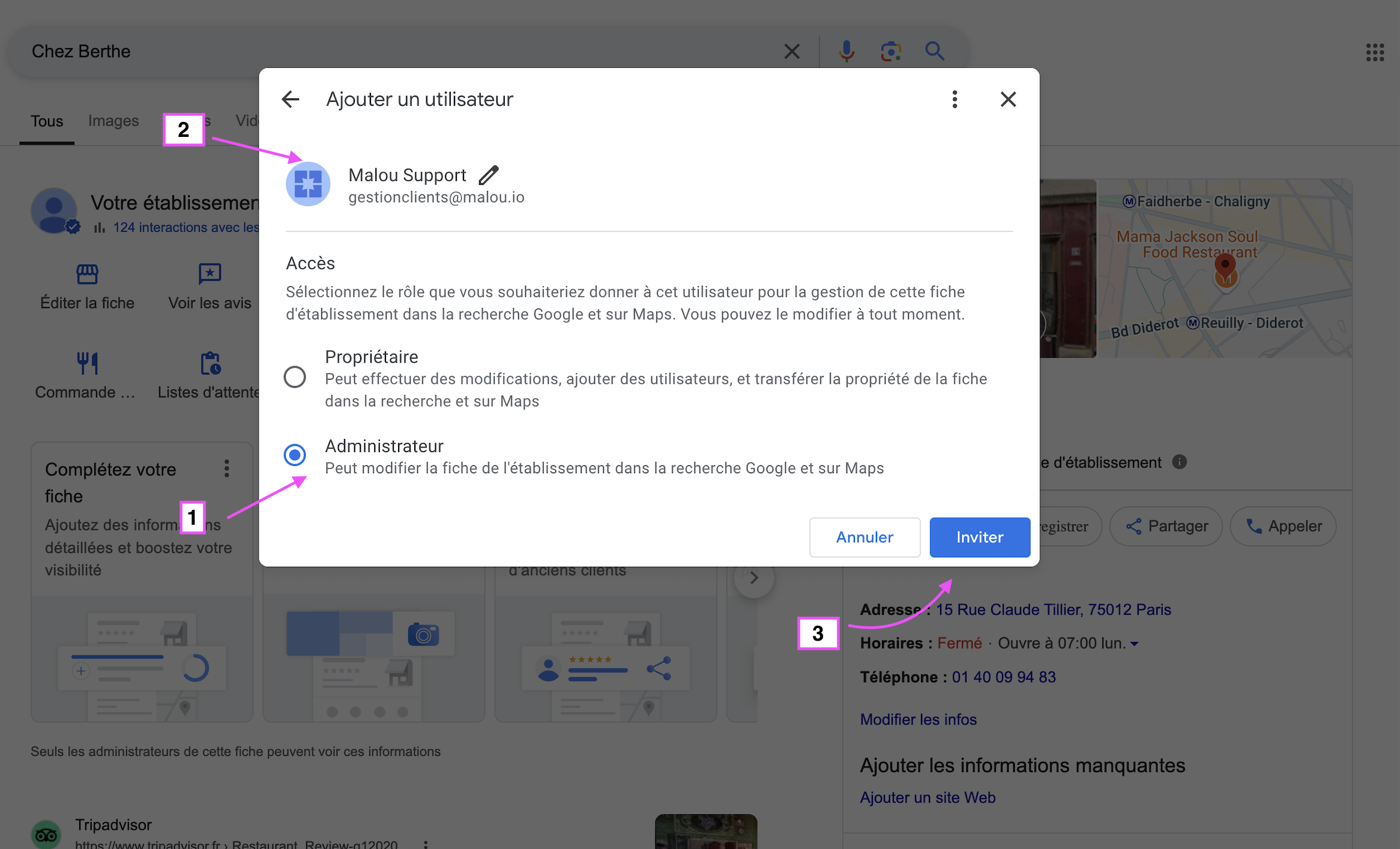Select the Administrateur radio button
1400x849 pixels.
[x=295, y=455]
